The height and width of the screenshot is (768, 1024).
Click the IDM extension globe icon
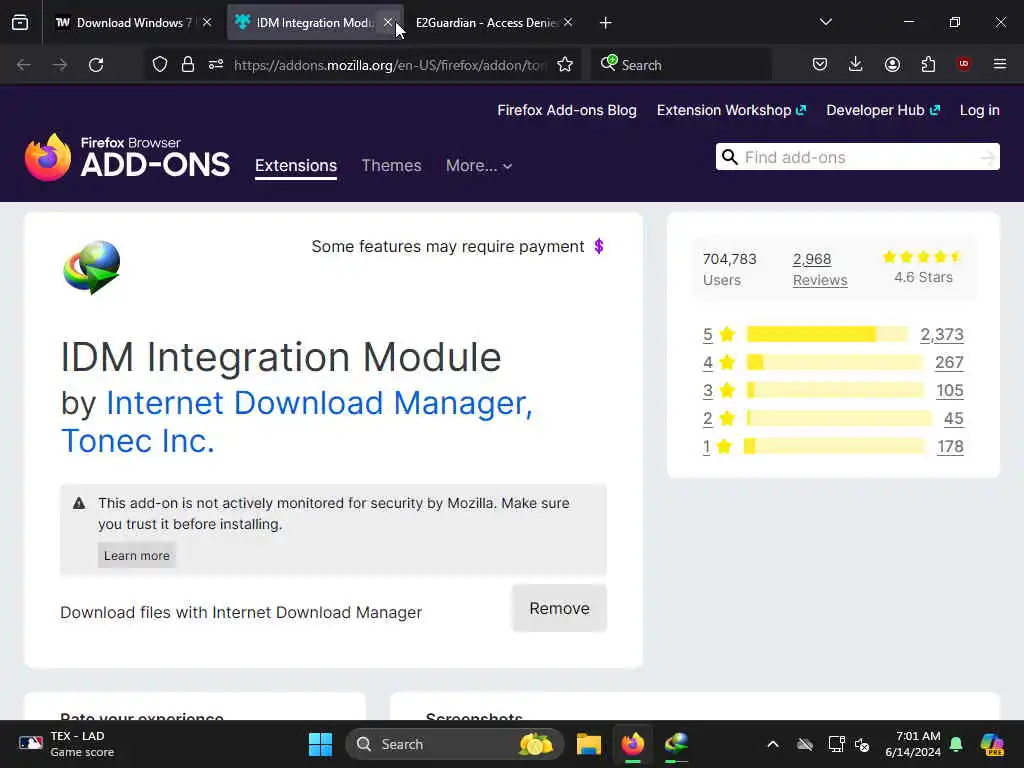(92, 267)
